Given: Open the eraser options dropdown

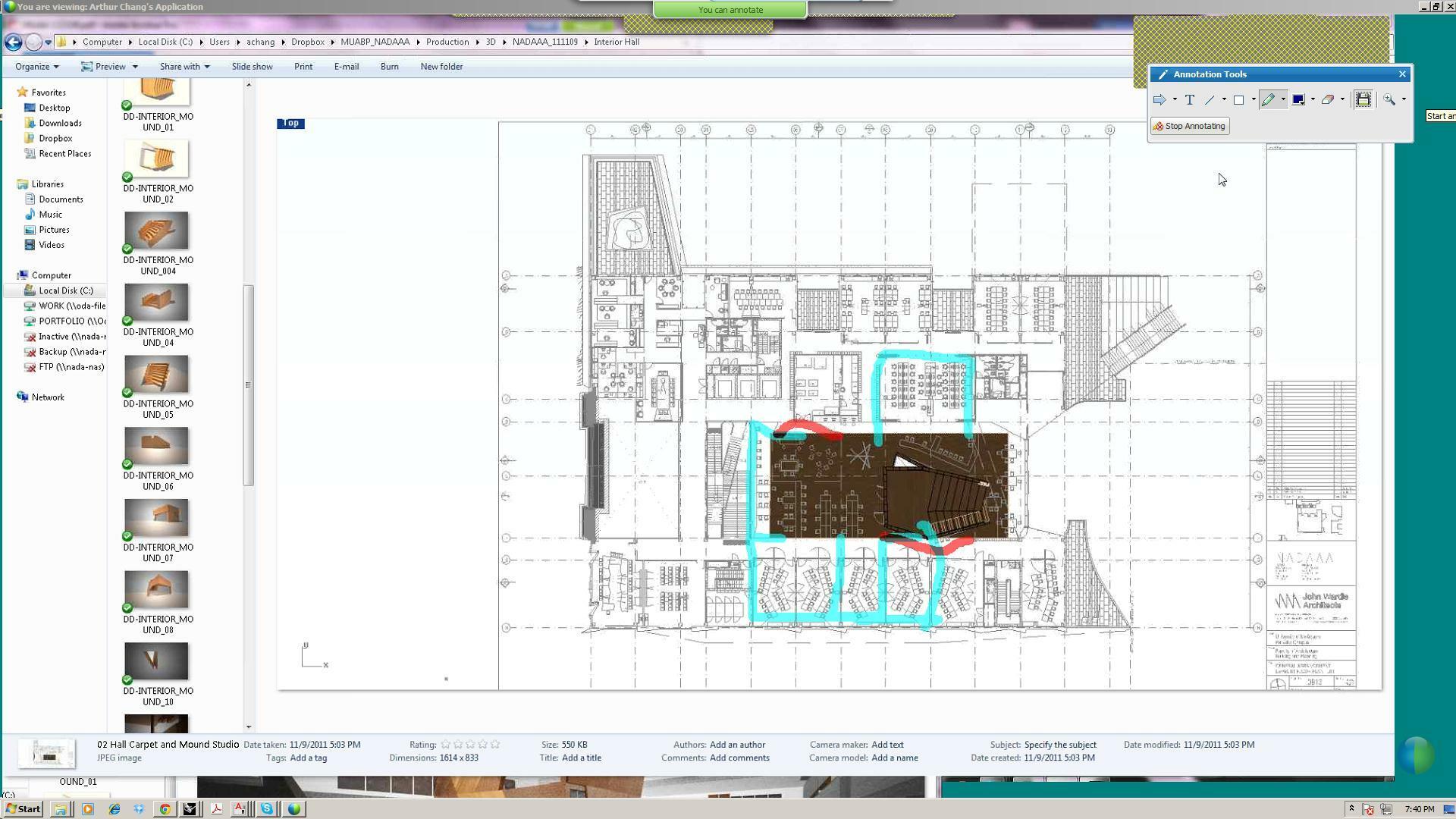Looking at the screenshot, I should point(1342,99).
